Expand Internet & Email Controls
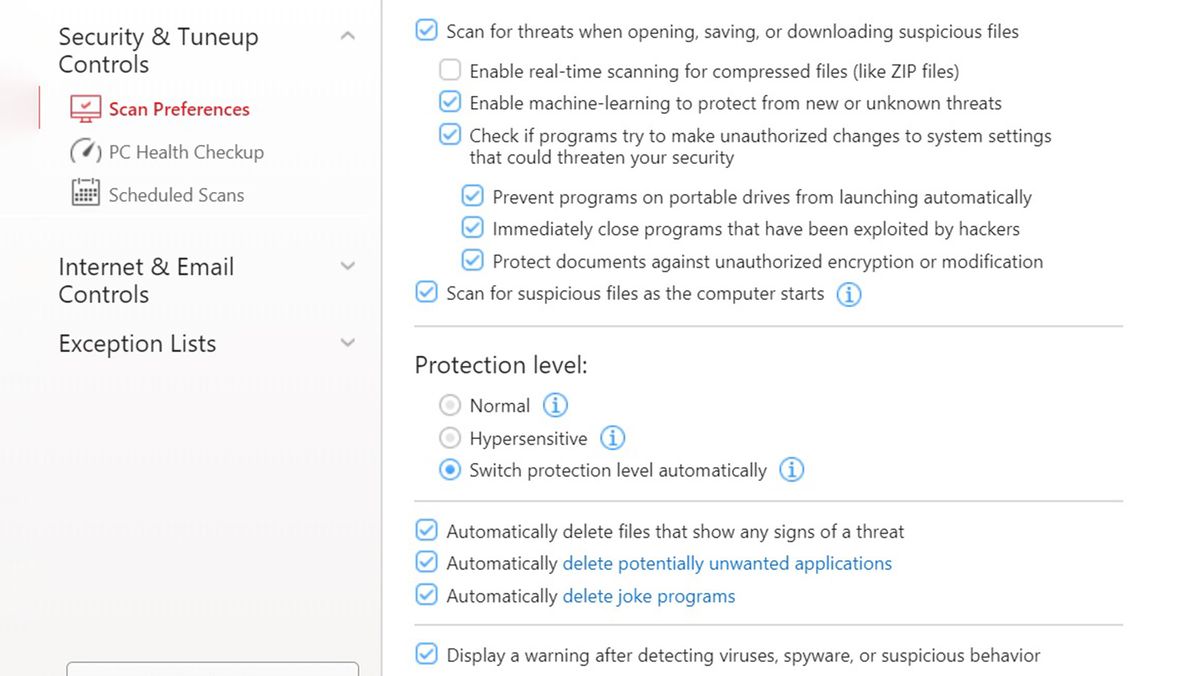Image resolution: width=1200 pixels, height=676 pixels. point(347,266)
